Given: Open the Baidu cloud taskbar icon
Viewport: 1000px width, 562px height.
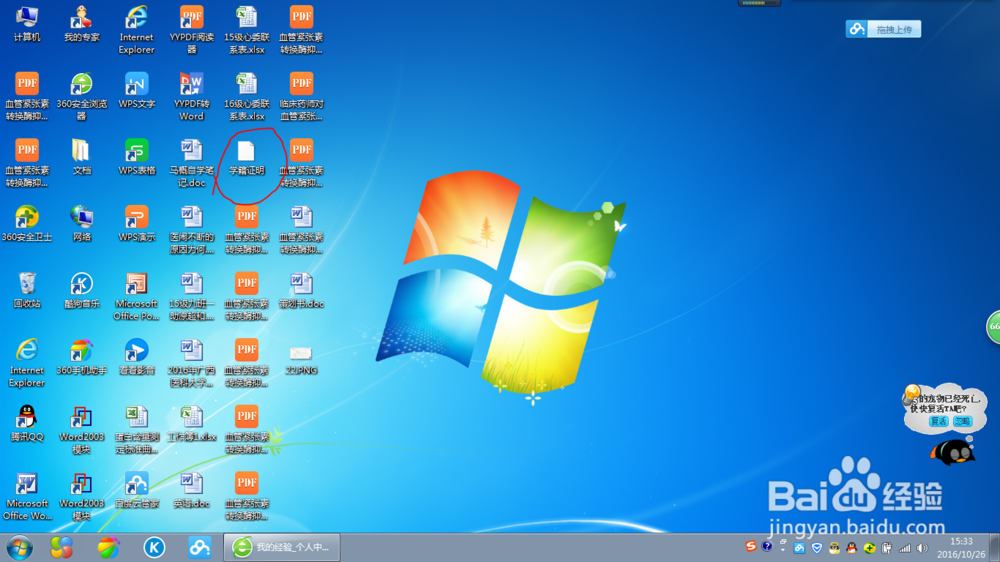Looking at the screenshot, I should click(x=200, y=547).
